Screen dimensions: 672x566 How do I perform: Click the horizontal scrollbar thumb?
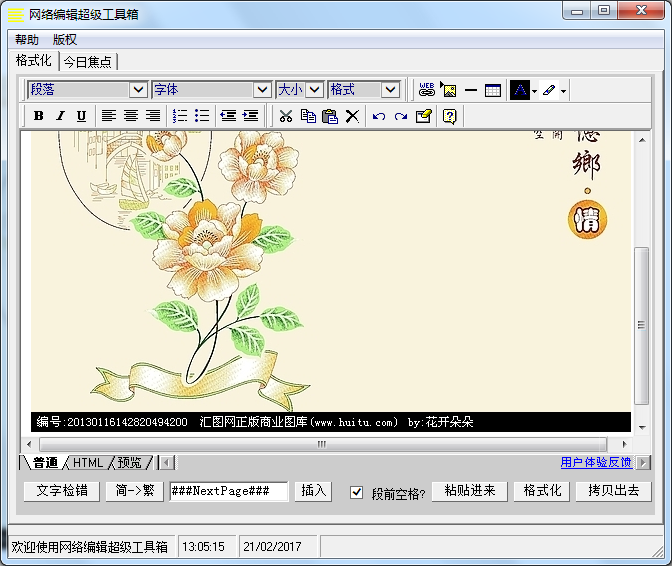click(322, 444)
